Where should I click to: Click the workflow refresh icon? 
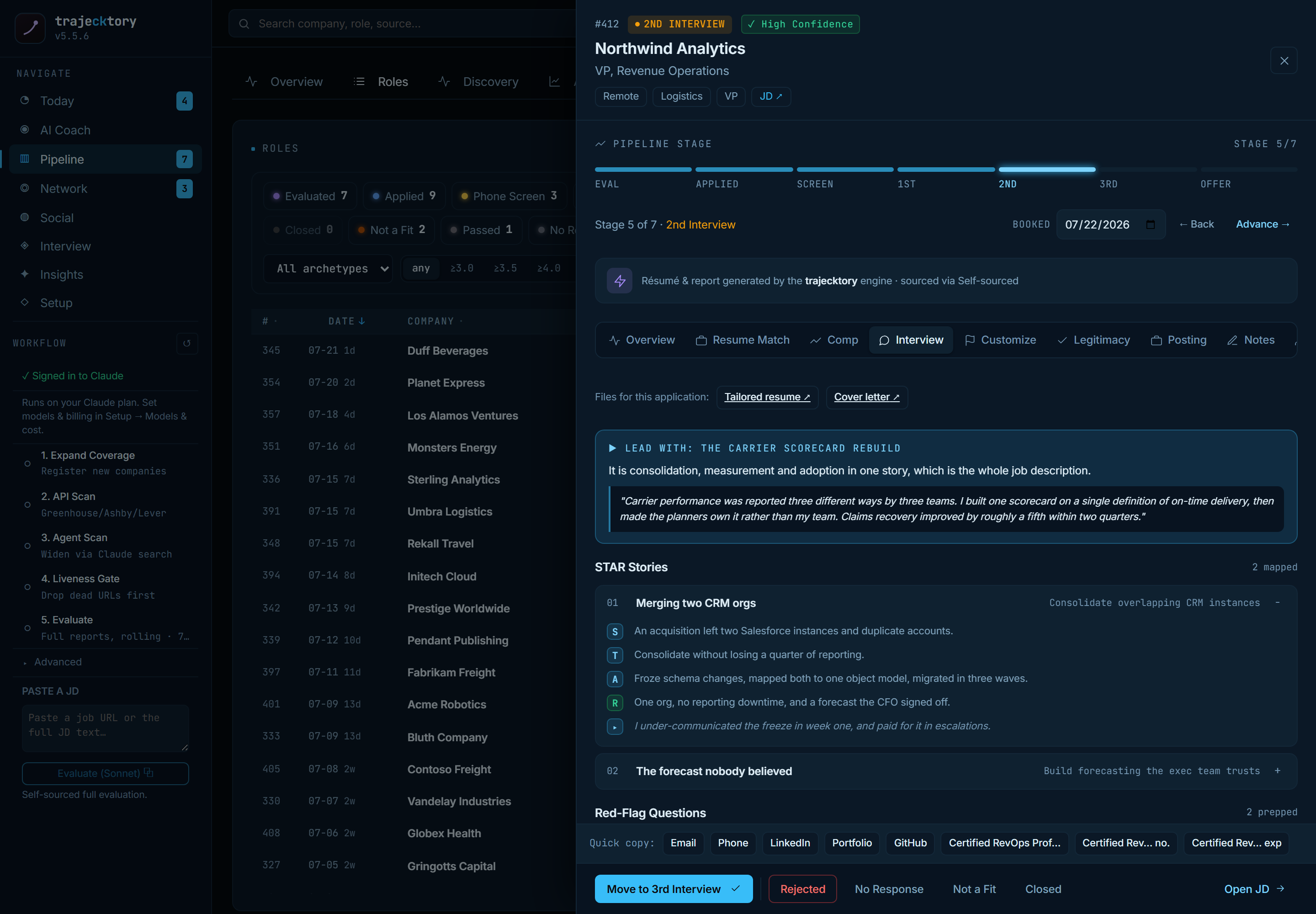click(x=187, y=343)
